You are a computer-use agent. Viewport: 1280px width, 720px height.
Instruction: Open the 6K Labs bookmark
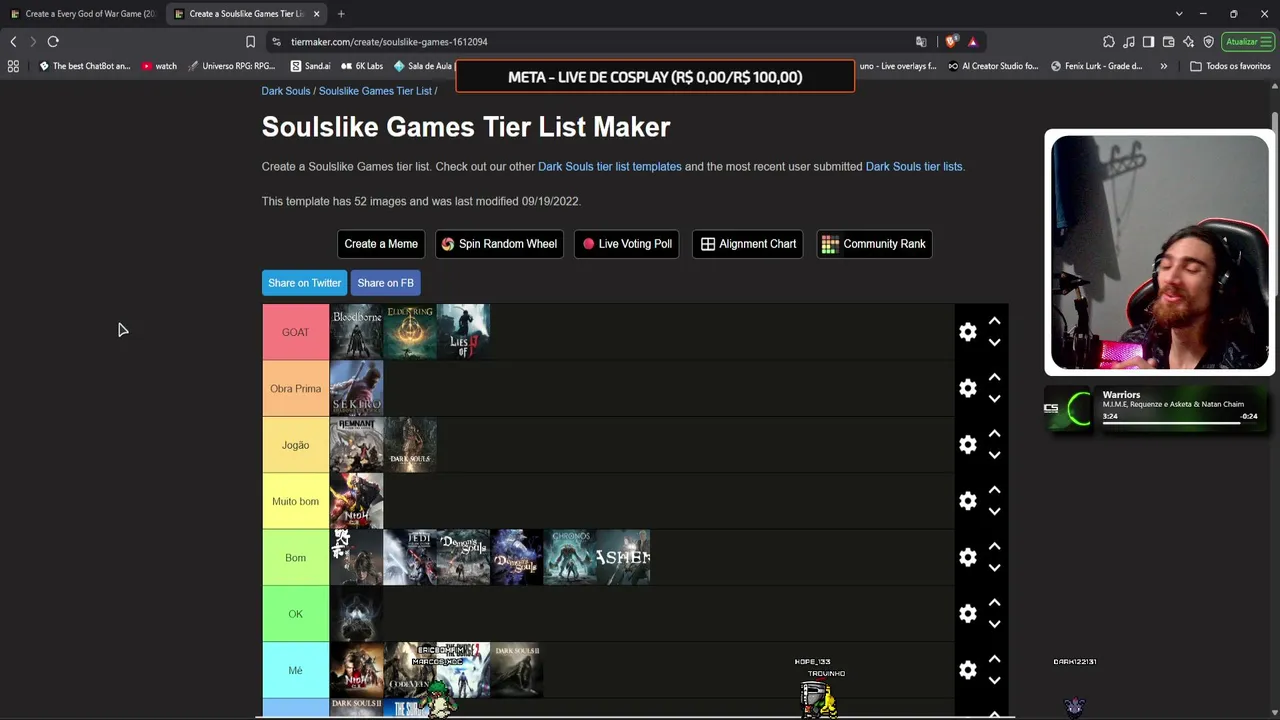[x=362, y=66]
